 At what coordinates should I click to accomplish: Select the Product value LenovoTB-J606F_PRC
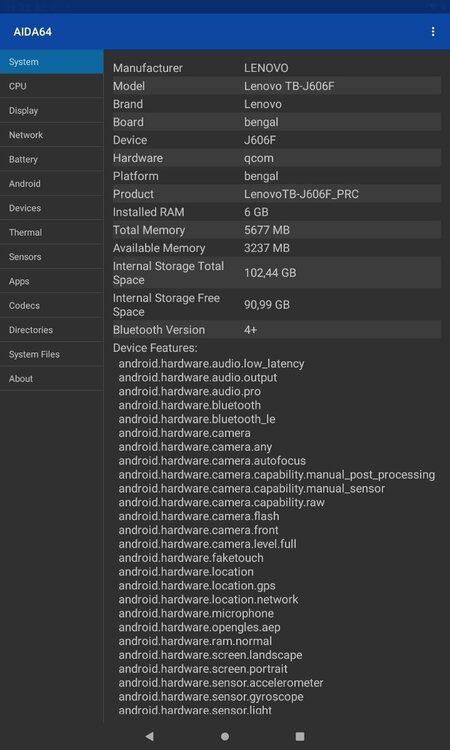click(302, 194)
